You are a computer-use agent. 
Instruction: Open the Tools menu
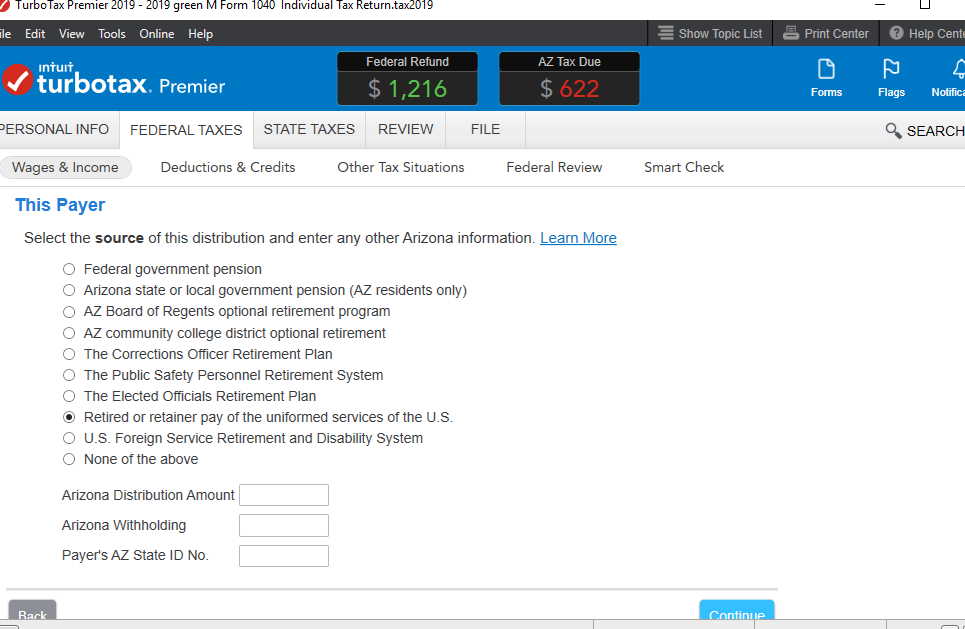(x=111, y=34)
